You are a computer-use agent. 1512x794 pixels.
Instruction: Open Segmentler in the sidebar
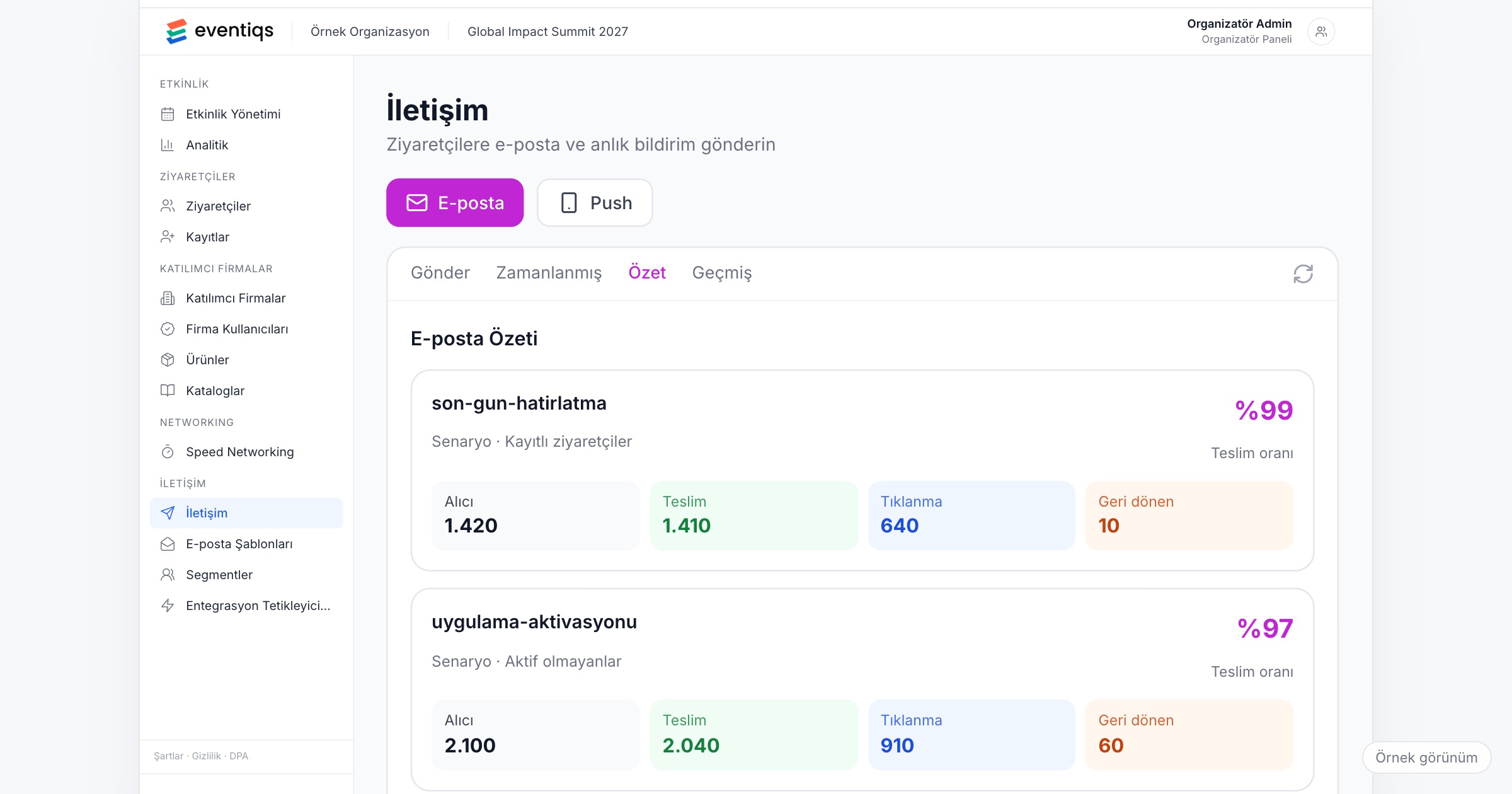click(x=246, y=575)
